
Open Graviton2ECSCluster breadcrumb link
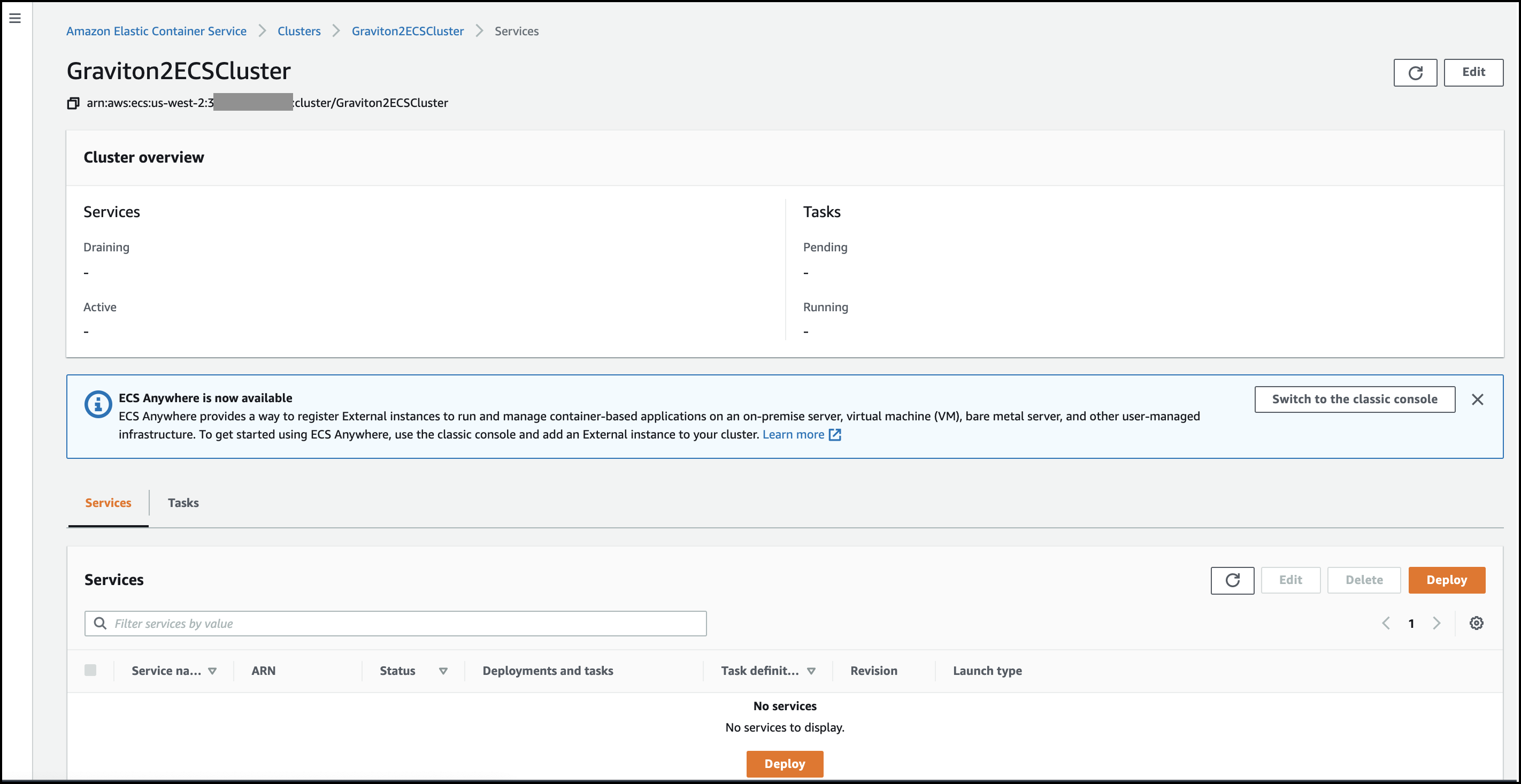[408, 32]
